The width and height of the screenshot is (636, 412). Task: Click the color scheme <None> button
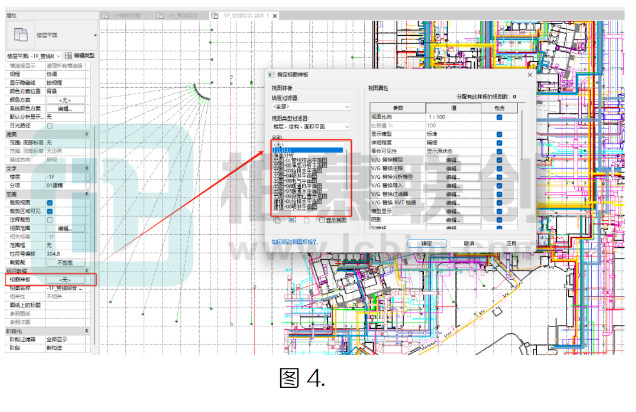click(x=65, y=100)
